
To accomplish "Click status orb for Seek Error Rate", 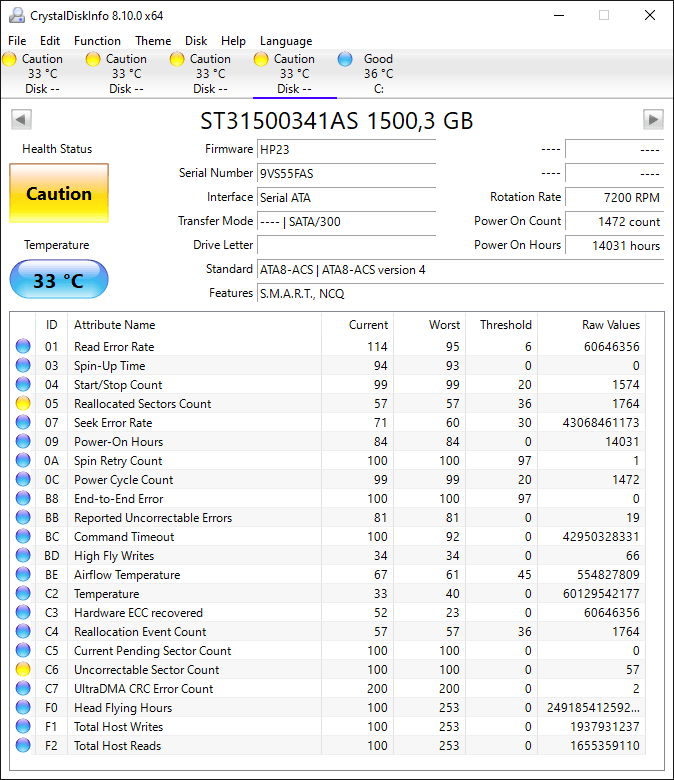I will coord(23,422).
